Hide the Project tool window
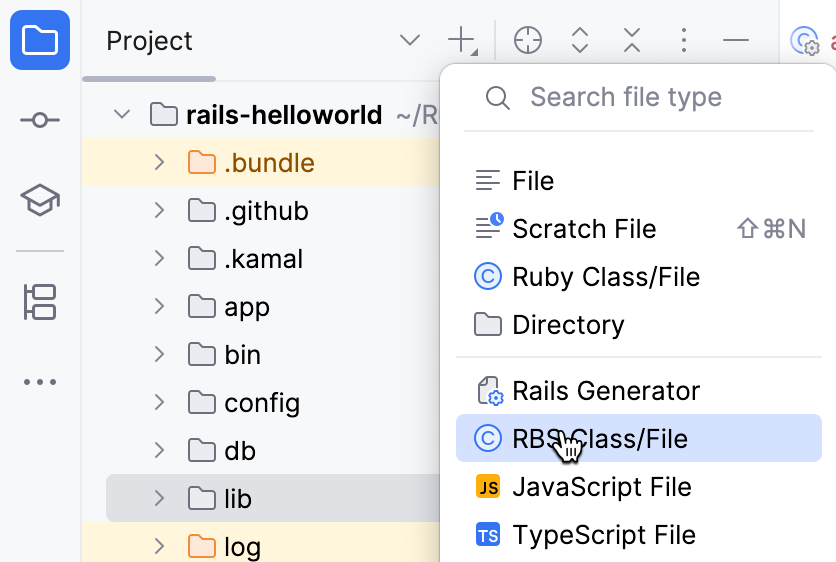The image size is (836, 562). click(x=736, y=41)
